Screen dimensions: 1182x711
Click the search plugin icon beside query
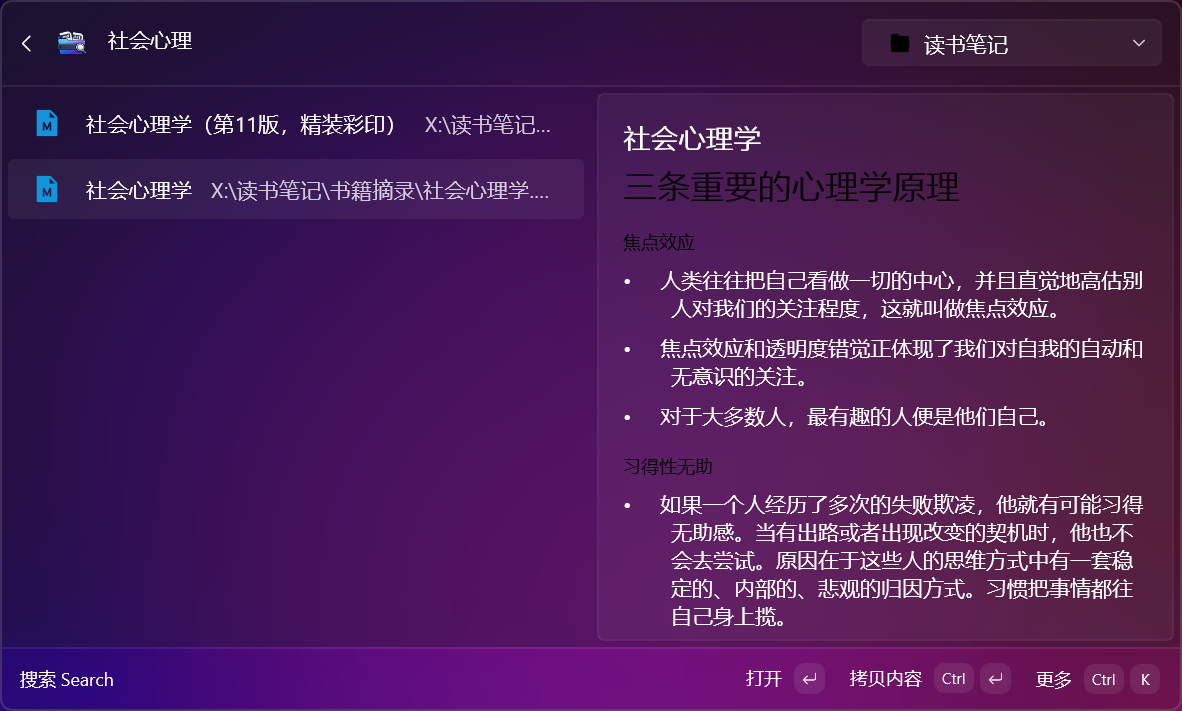[72, 42]
